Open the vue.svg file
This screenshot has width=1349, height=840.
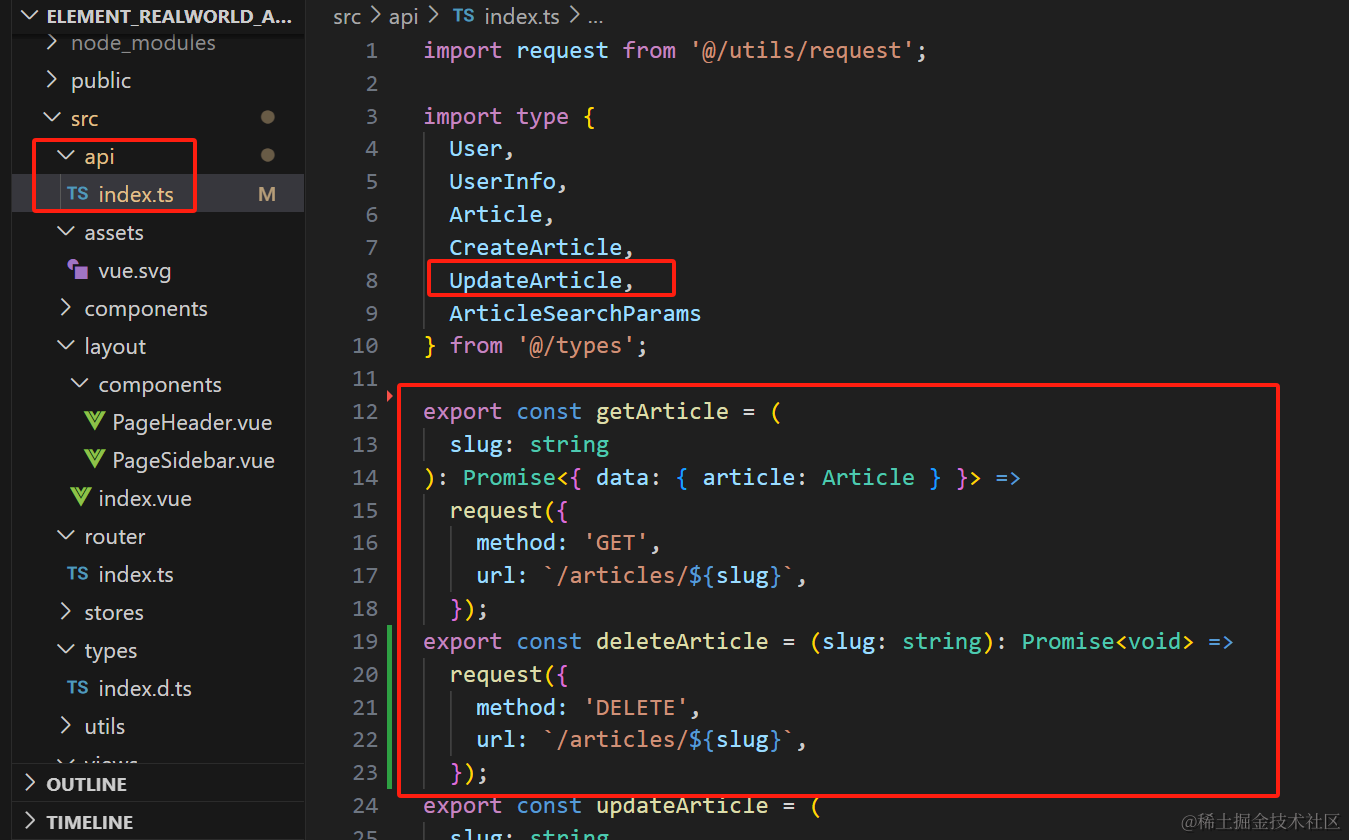pyautogui.click(x=135, y=271)
